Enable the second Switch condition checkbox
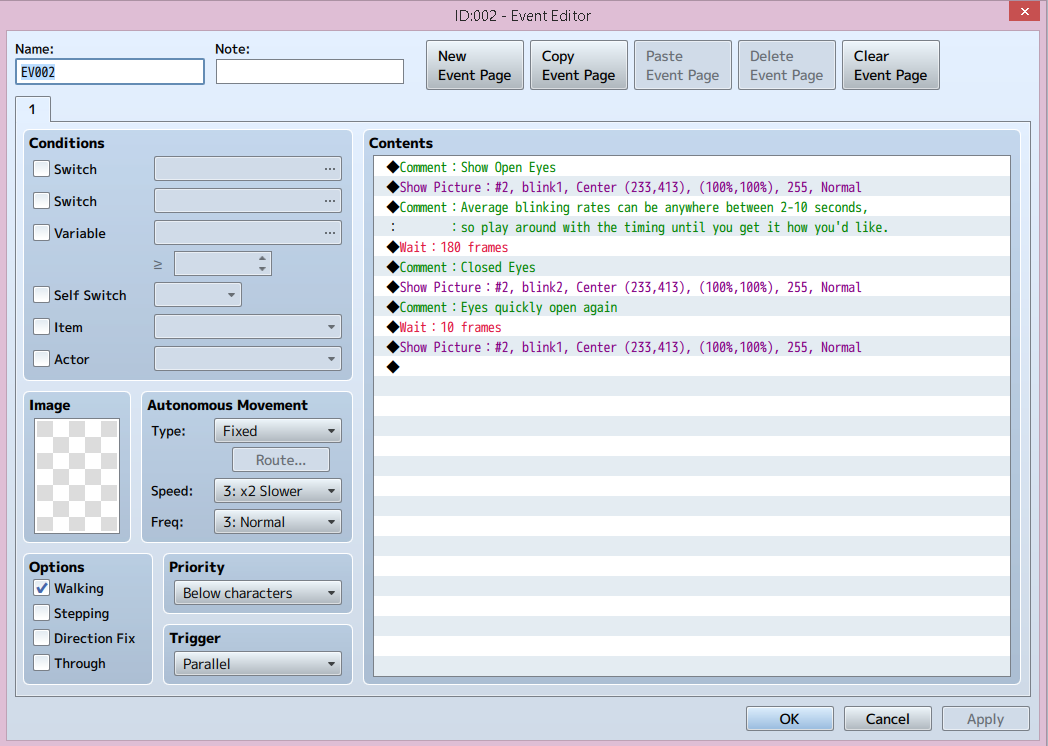The width and height of the screenshot is (1048, 746). tap(41, 201)
